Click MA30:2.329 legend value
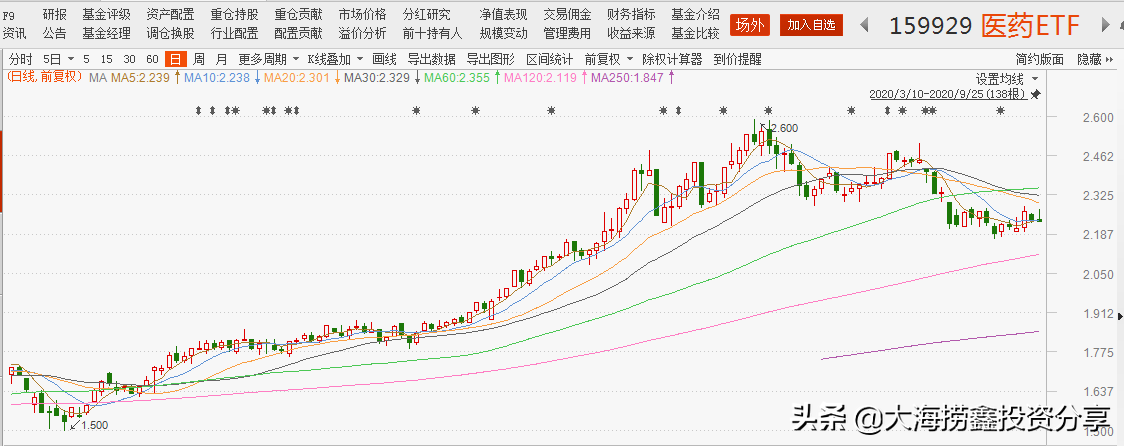Viewport: 1124px width, 446px height. (x=377, y=77)
